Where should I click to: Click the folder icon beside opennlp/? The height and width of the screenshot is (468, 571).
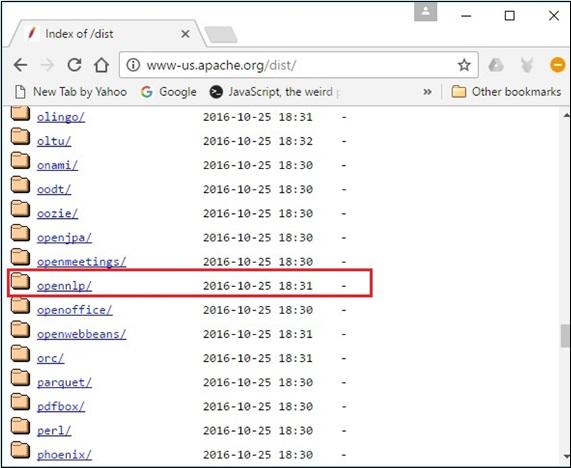[x=20, y=282]
